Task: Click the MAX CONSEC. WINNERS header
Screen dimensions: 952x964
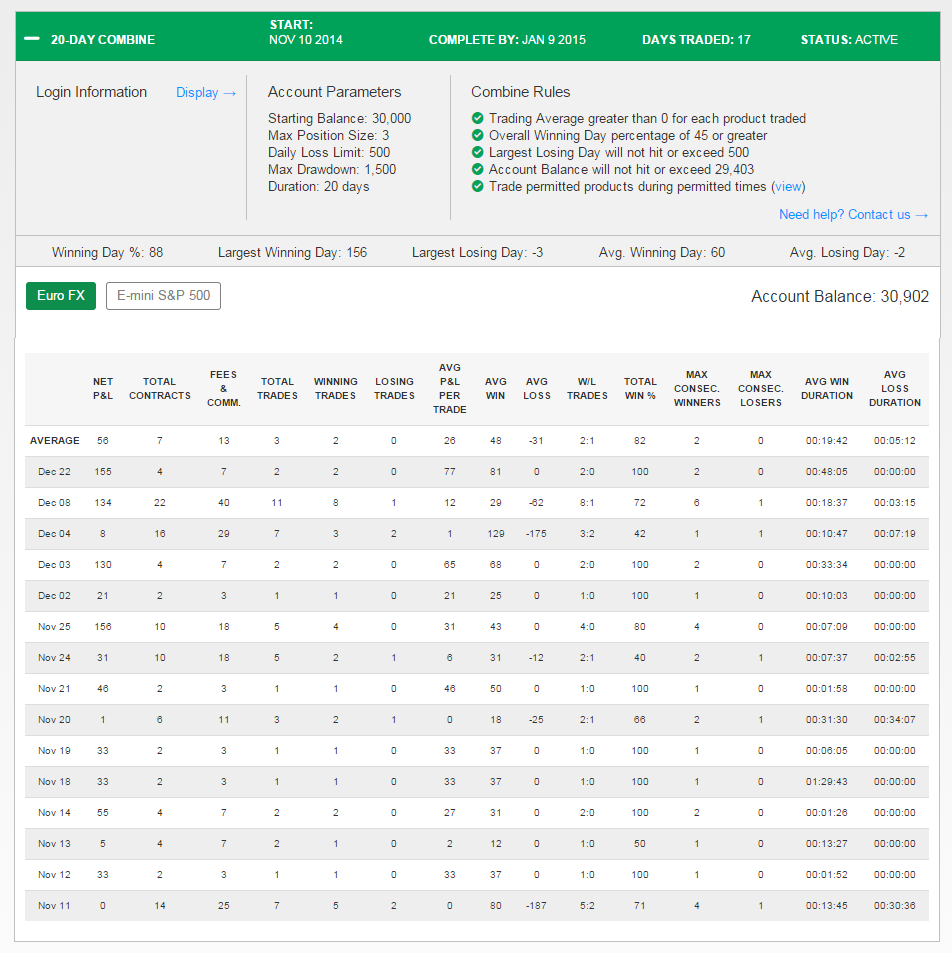Action: click(697, 389)
